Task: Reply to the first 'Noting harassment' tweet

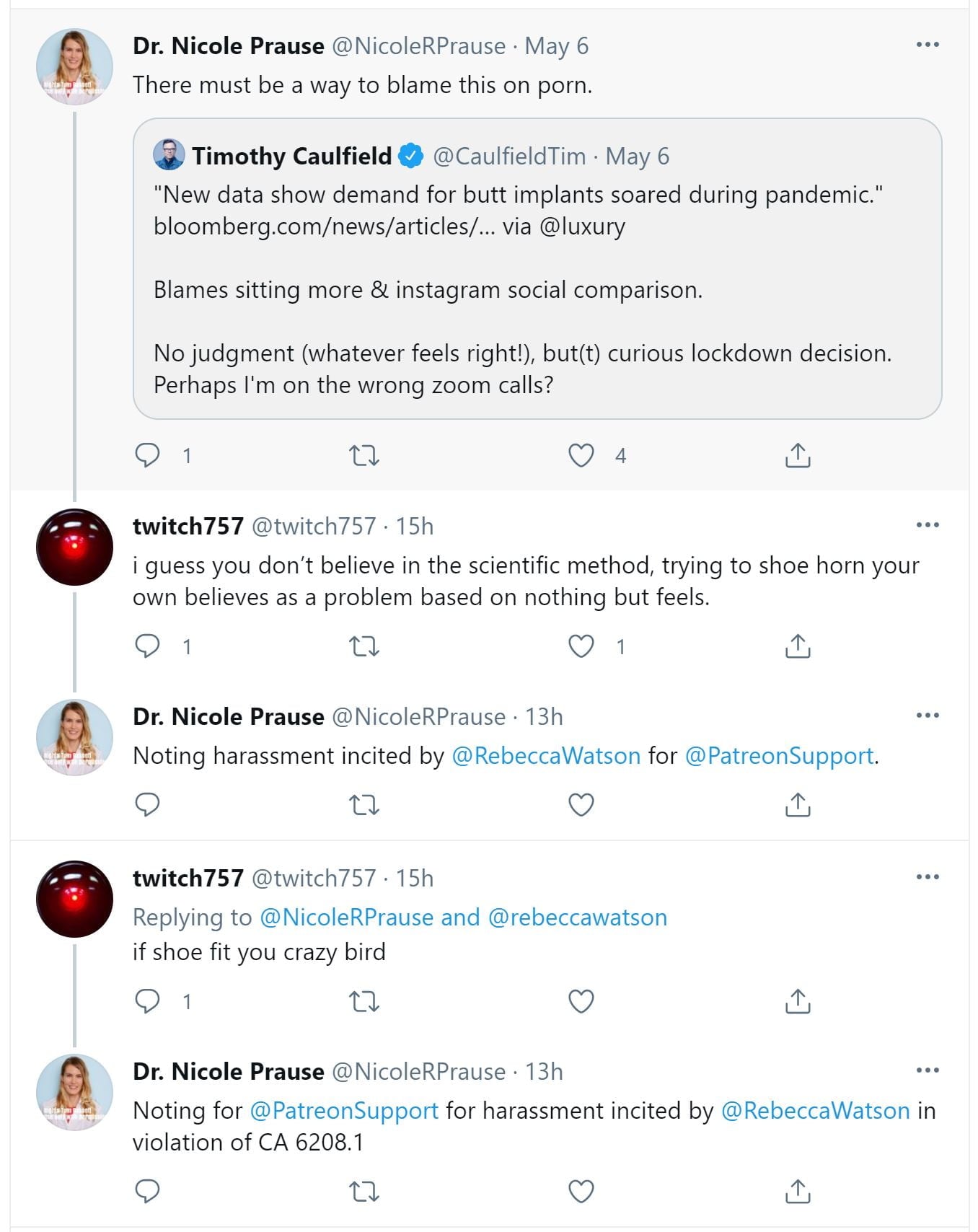Action: click(148, 804)
